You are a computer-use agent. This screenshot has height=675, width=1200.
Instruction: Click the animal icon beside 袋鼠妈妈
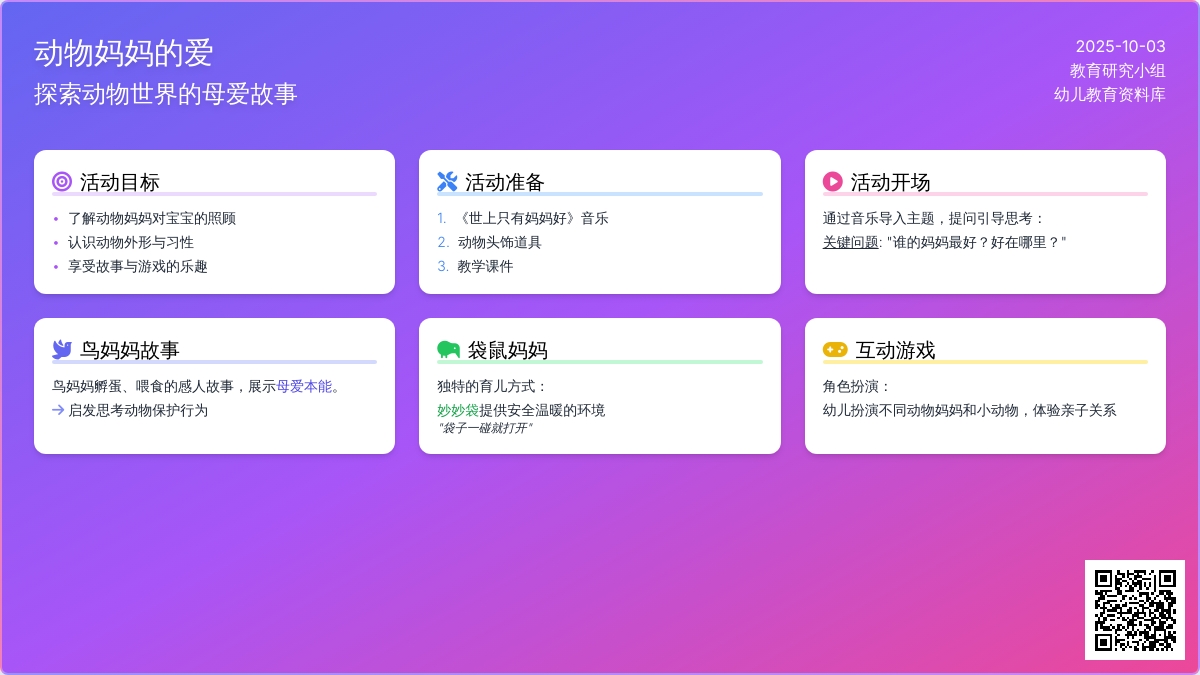[x=448, y=350]
